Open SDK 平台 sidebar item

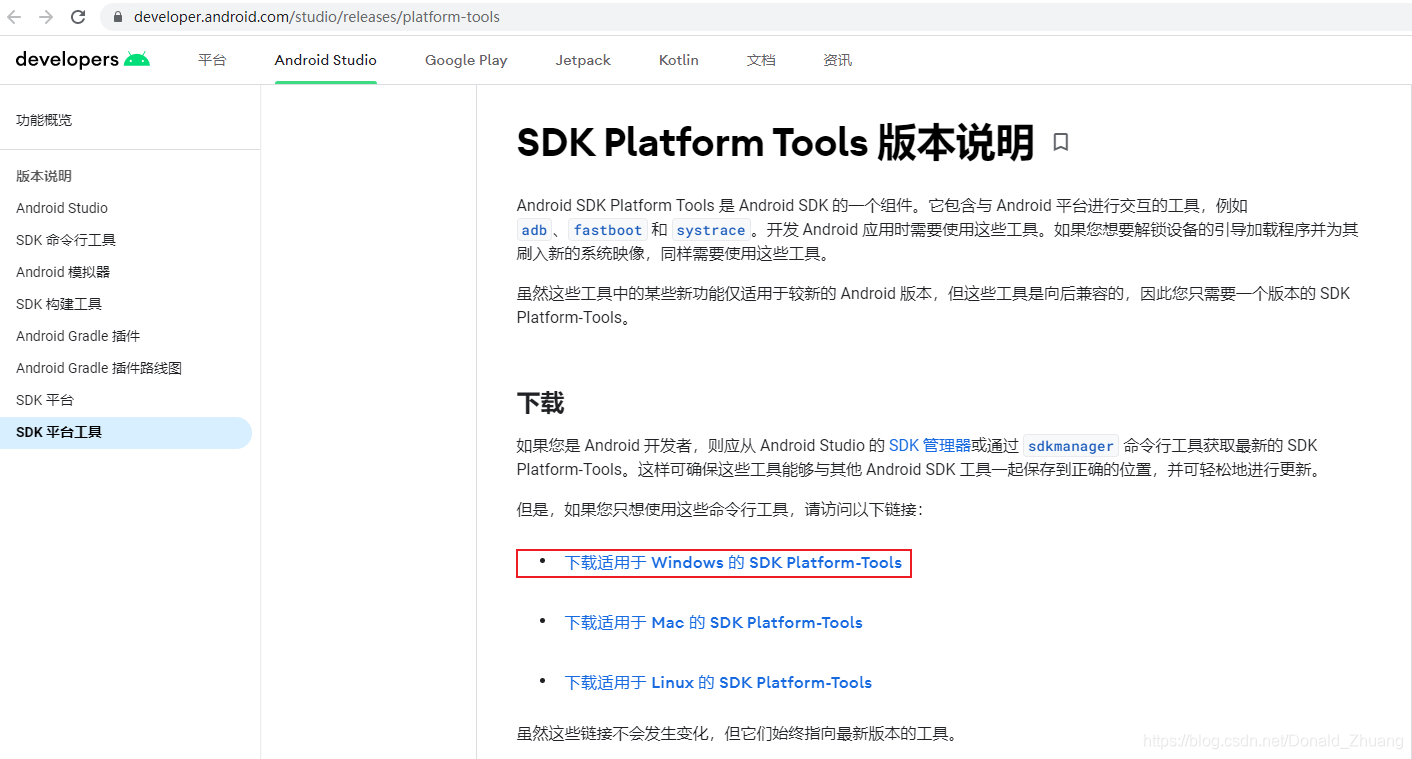pyautogui.click(x=45, y=400)
